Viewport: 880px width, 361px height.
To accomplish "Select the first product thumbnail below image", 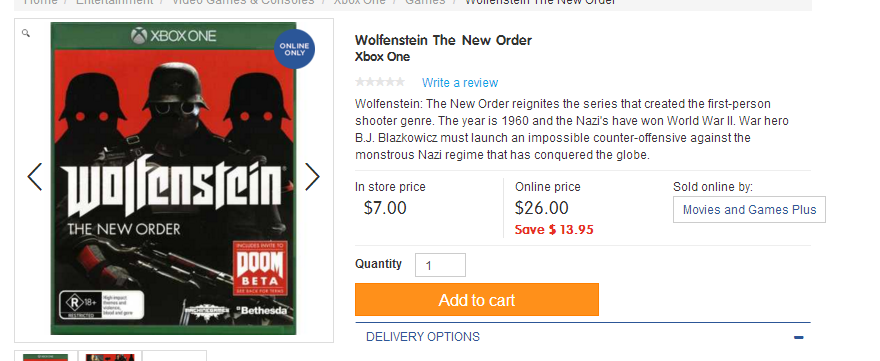I will pyautogui.click(x=46, y=356).
